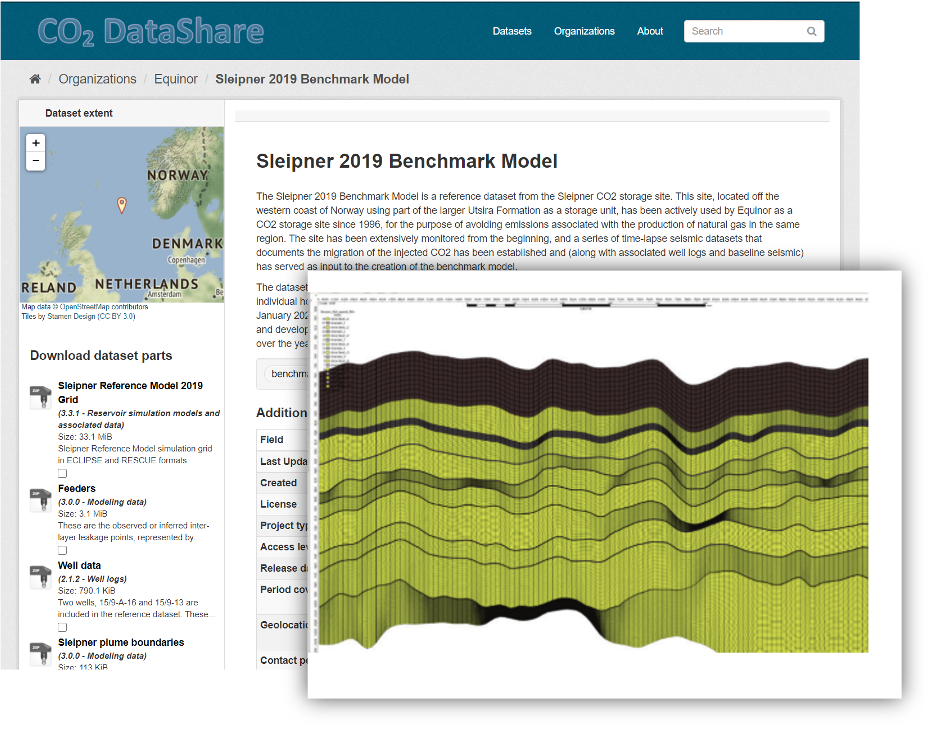The width and height of the screenshot is (935, 731).
Task: Click the search magnifier icon
Action: coord(811,32)
